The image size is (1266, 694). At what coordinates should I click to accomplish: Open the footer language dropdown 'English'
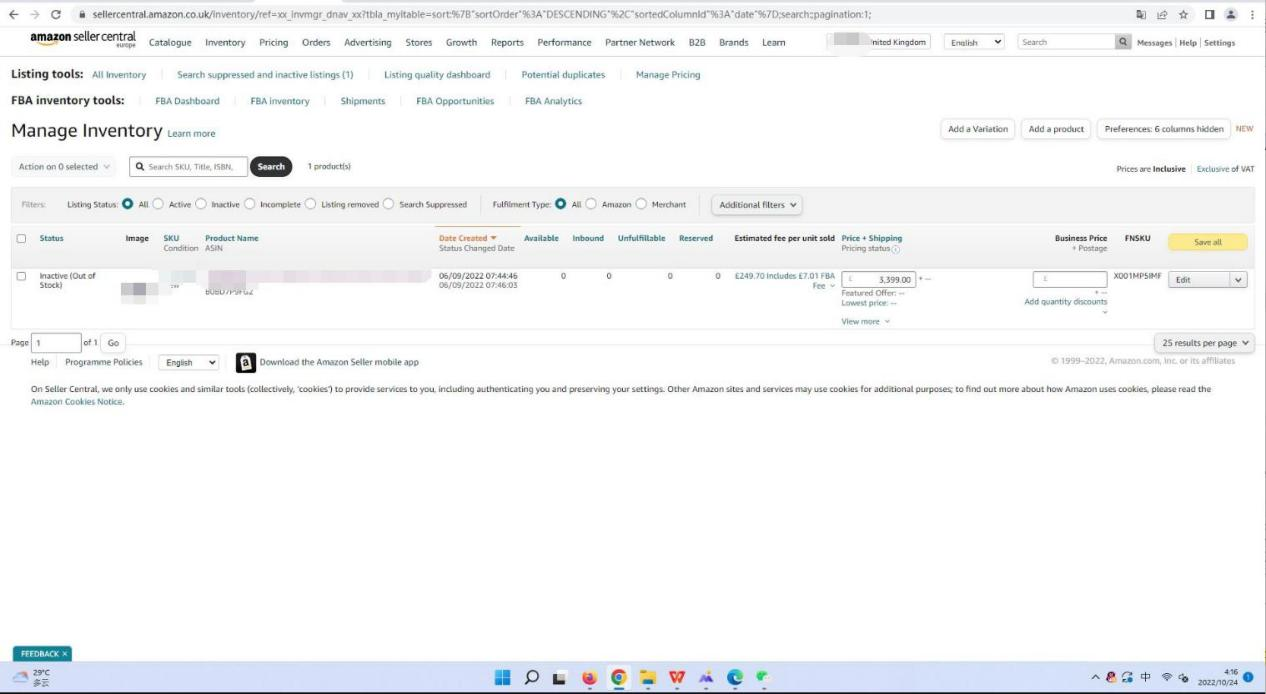click(x=191, y=363)
